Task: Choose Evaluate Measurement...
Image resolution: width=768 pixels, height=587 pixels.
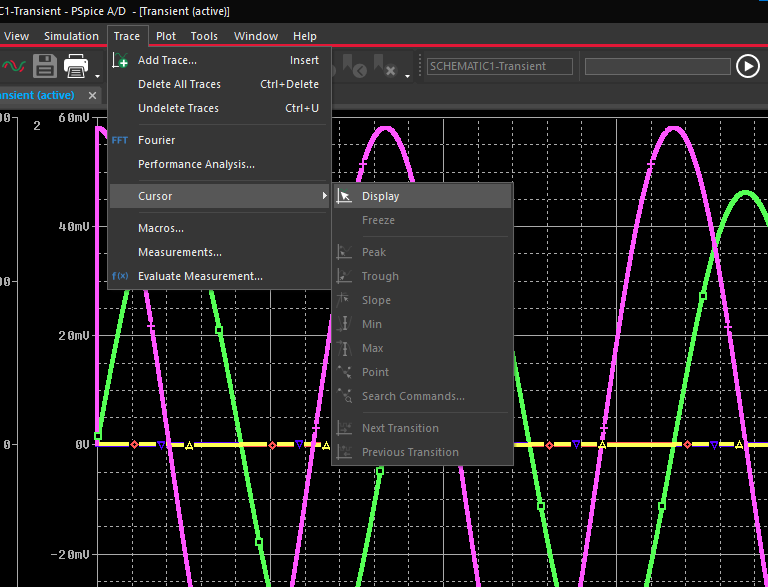Action: 219,276
